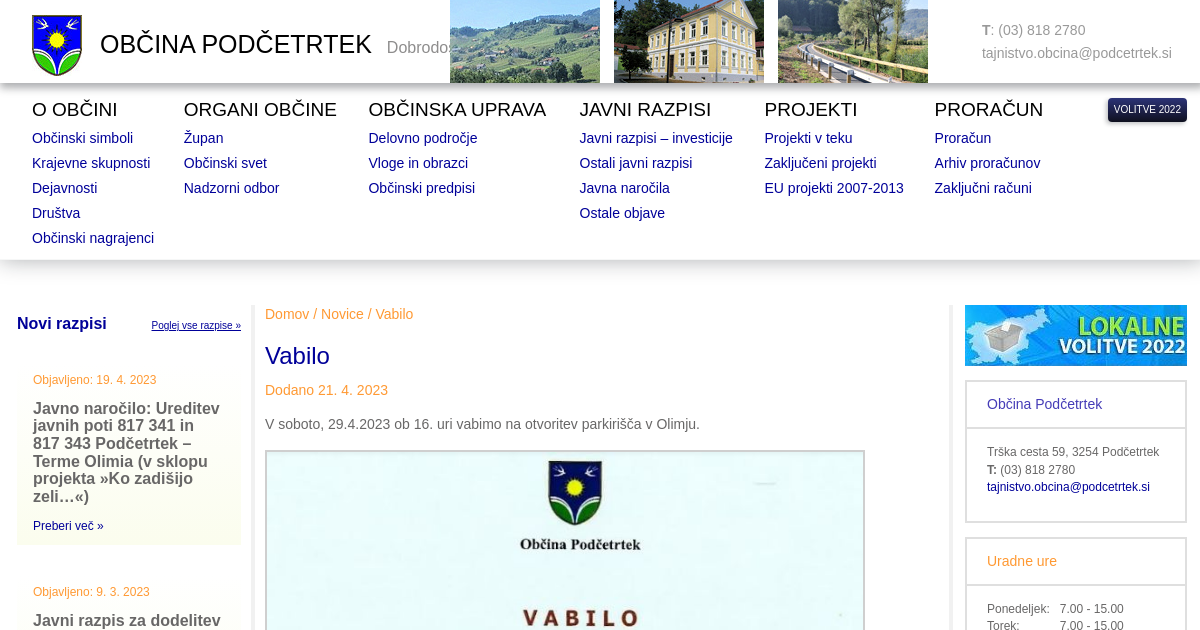The image size is (1200, 630).
Task: Click sidebar email tajnistvo.obcina@podcetrtek.si
Action: (x=1067, y=487)
